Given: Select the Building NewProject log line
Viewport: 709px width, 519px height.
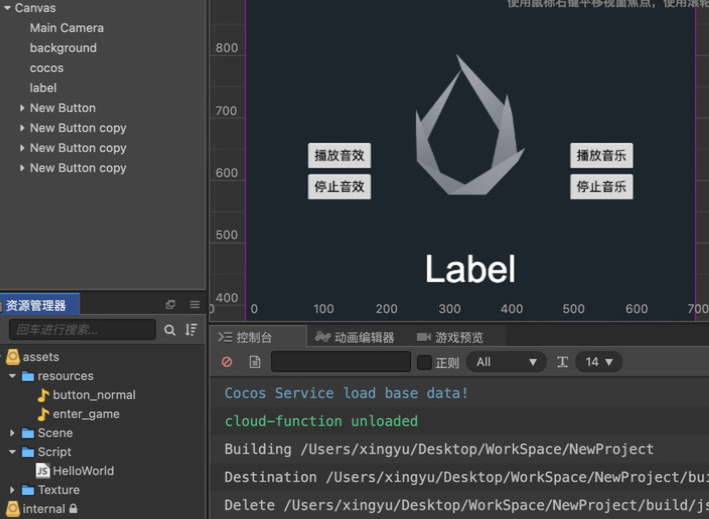Looking at the screenshot, I should 459,449.
